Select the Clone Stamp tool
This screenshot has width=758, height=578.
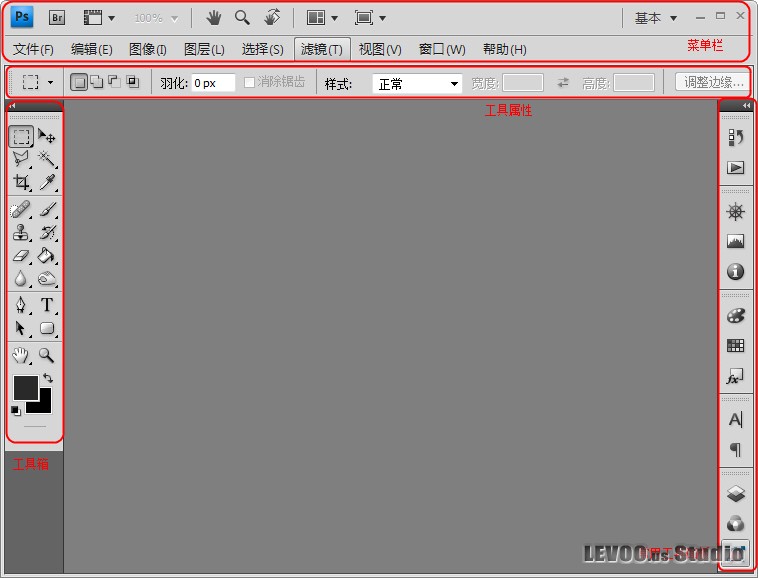point(21,232)
